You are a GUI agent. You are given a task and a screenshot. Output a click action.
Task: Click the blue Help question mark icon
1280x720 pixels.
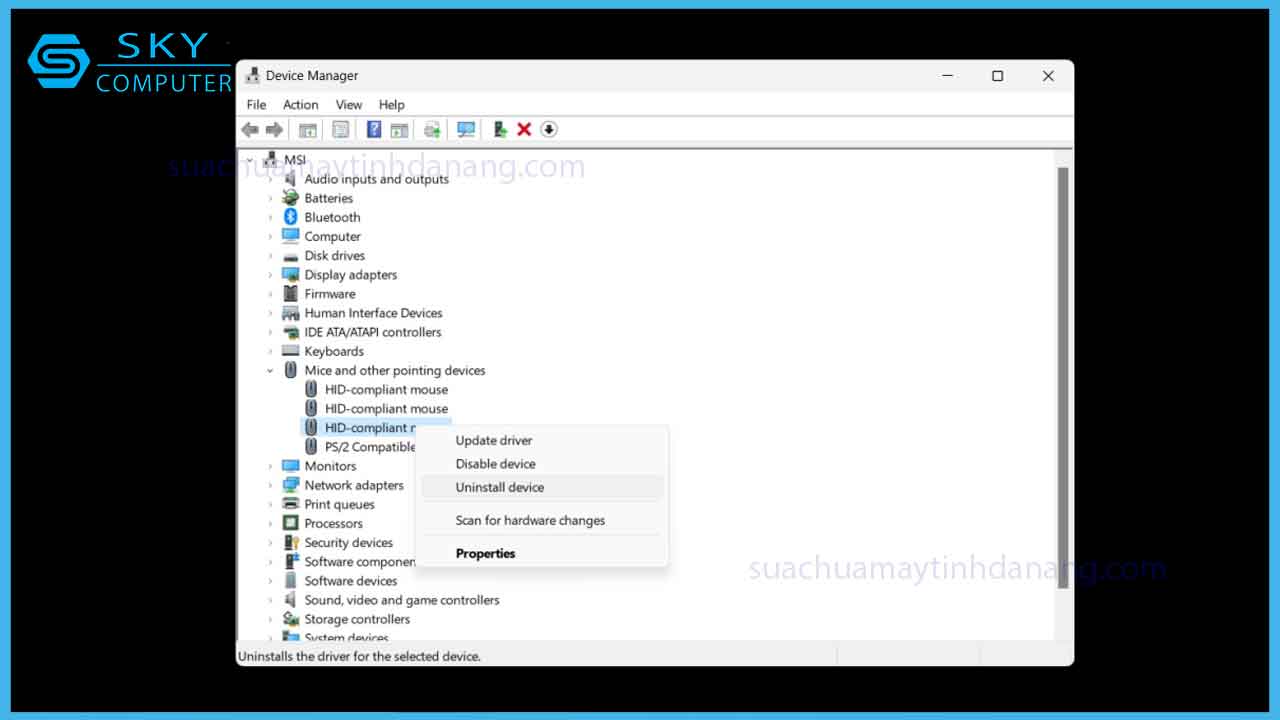tap(374, 130)
